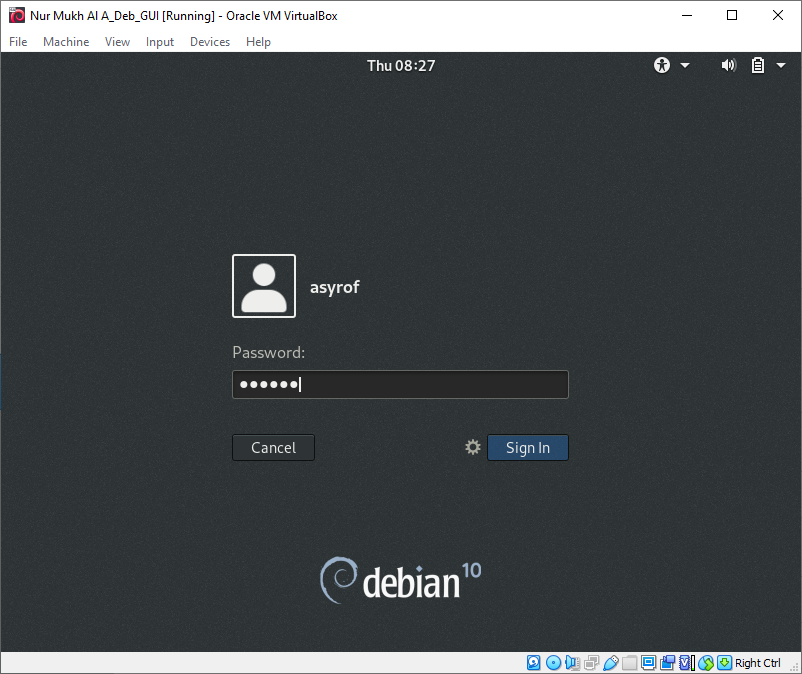Open the Devices menu
Screen dimensions: 802x674
click(x=210, y=42)
